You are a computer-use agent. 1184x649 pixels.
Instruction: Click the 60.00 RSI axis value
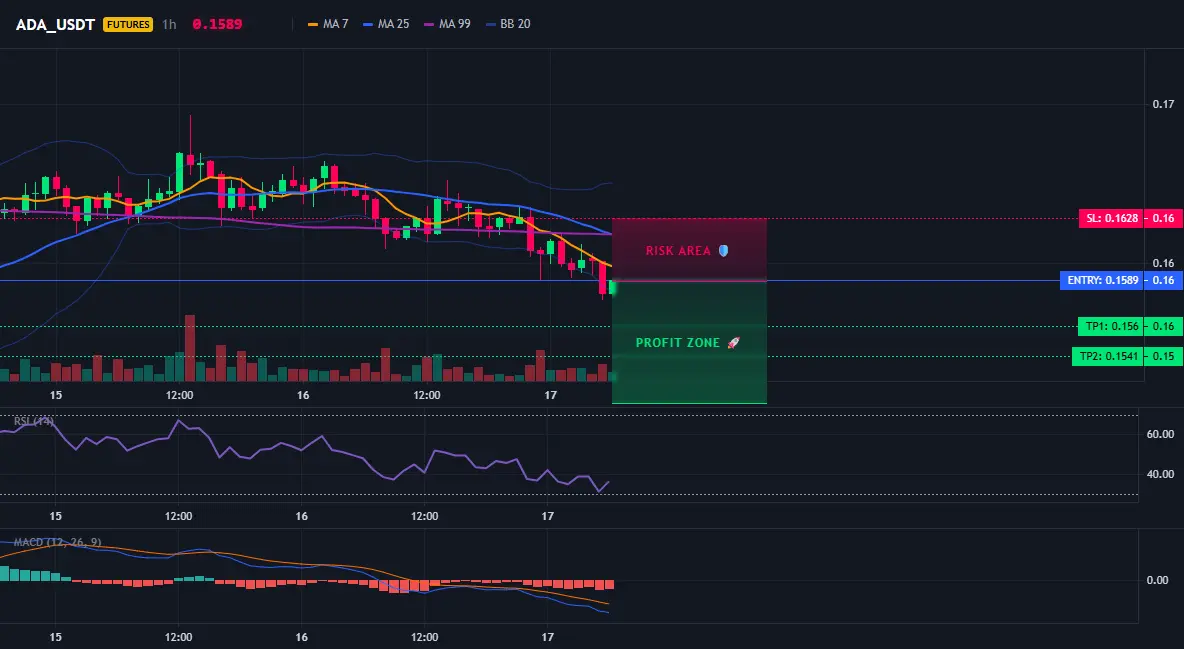point(1161,434)
